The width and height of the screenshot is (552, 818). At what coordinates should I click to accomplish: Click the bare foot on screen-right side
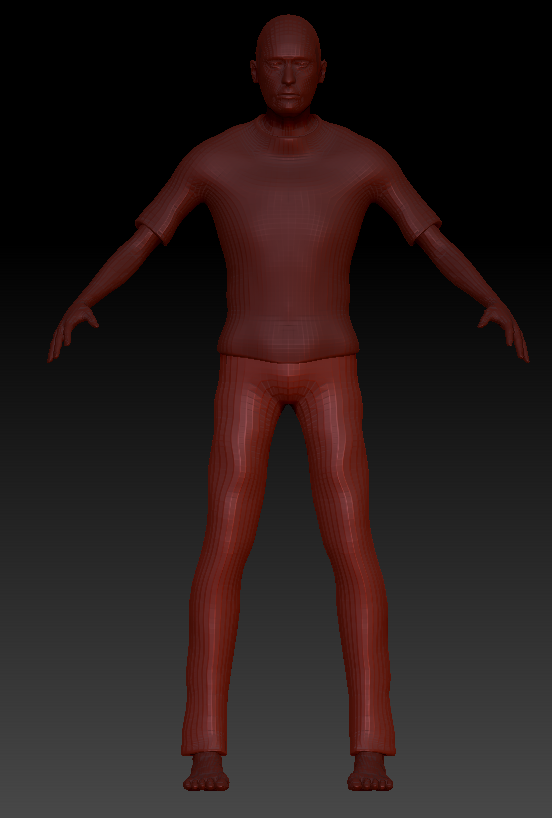pyautogui.click(x=370, y=772)
